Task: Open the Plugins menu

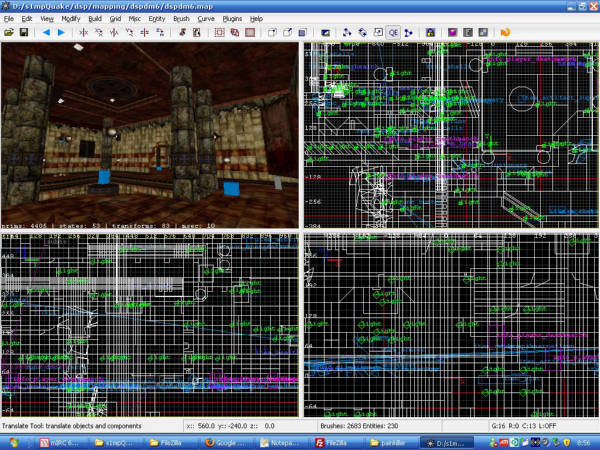Action: point(232,19)
